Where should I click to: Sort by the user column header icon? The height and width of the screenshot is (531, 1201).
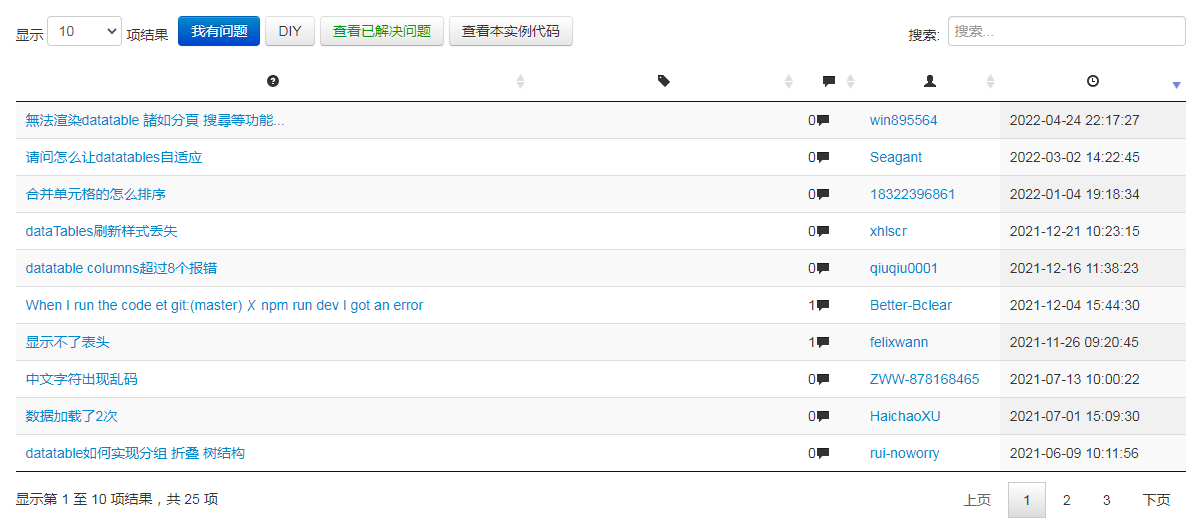click(930, 81)
